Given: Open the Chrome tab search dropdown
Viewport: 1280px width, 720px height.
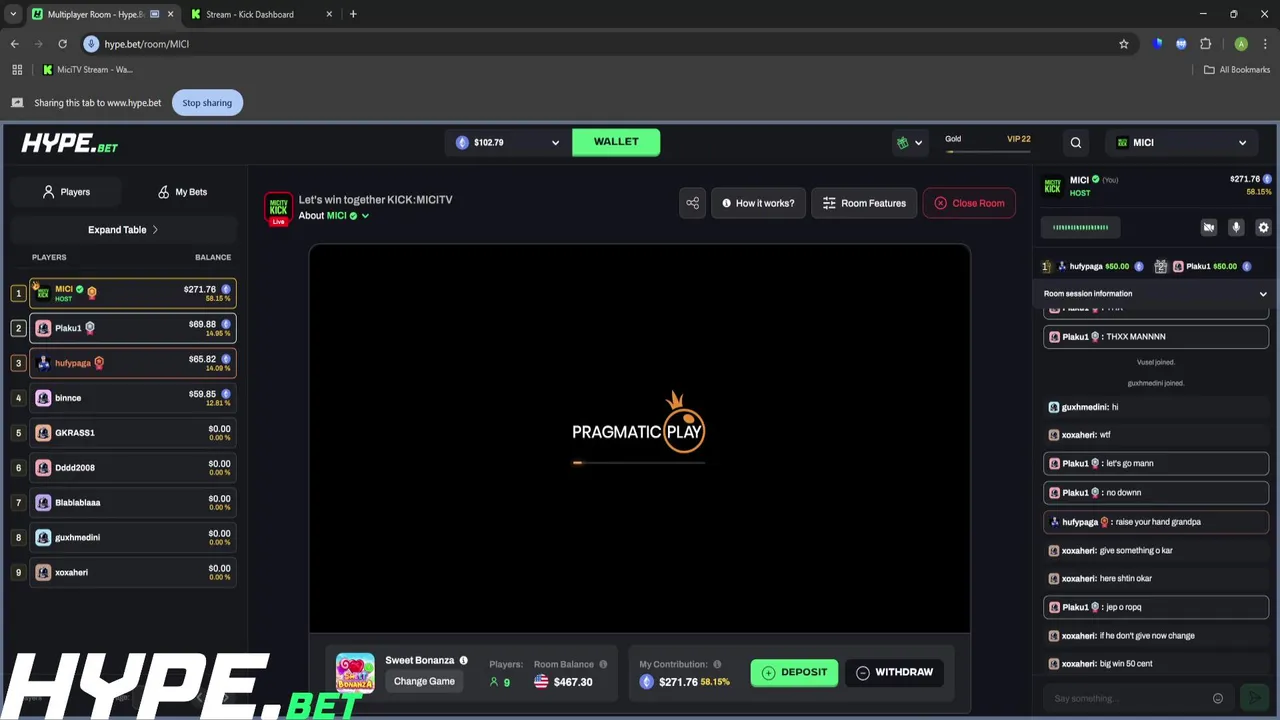Looking at the screenshot, I should click(x=13, y=14).
